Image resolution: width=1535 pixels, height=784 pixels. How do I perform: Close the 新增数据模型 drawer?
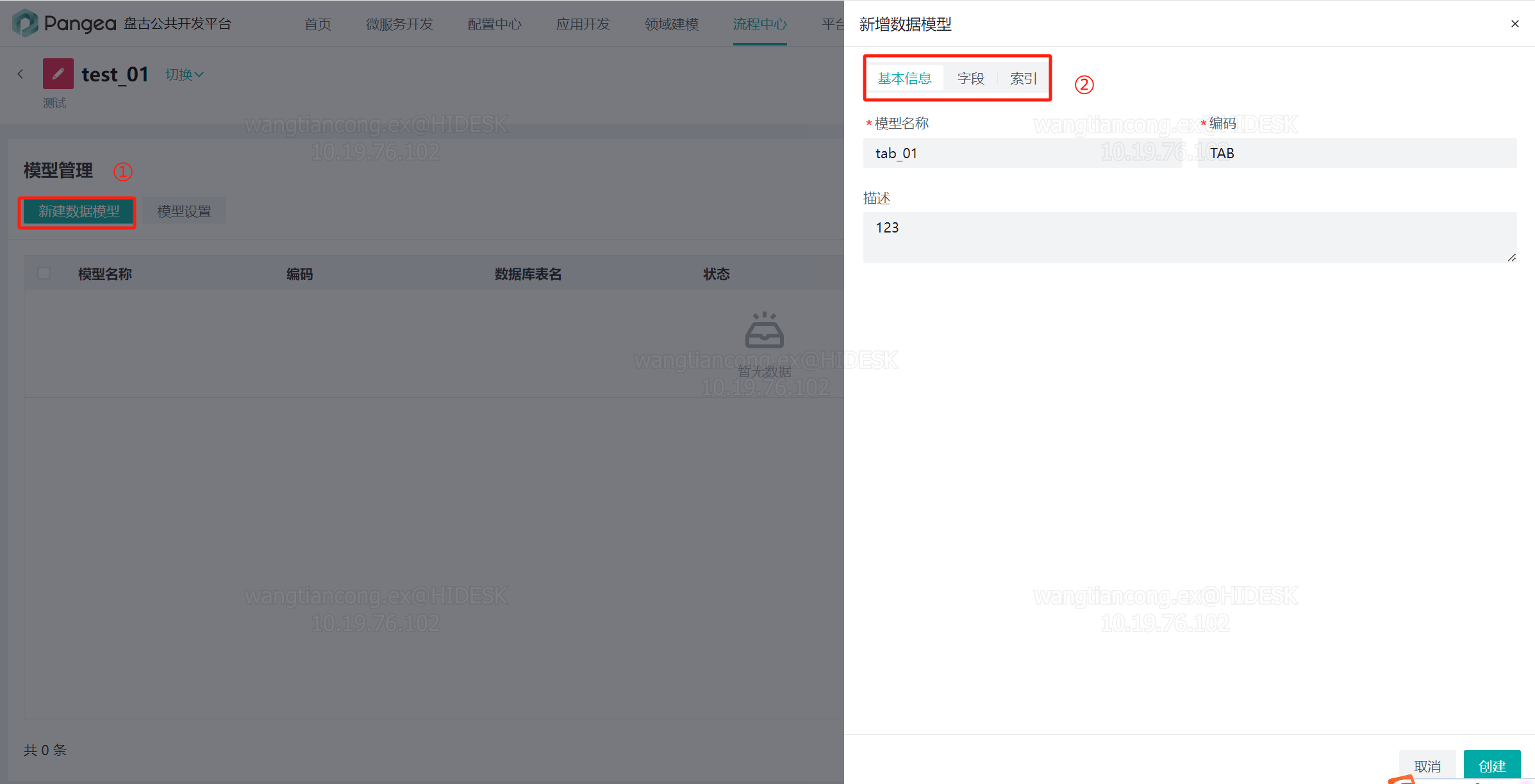[x=1514, y=24]
